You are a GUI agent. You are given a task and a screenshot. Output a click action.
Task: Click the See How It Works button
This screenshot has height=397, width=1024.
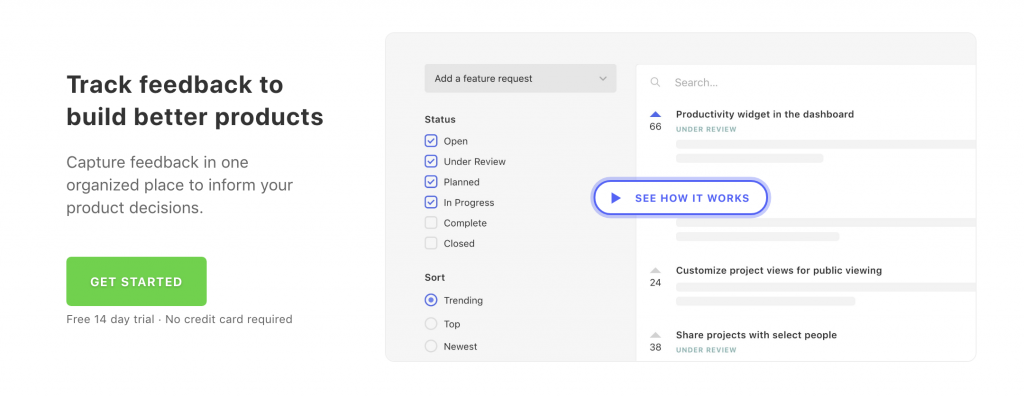click(x=681, y=198)
